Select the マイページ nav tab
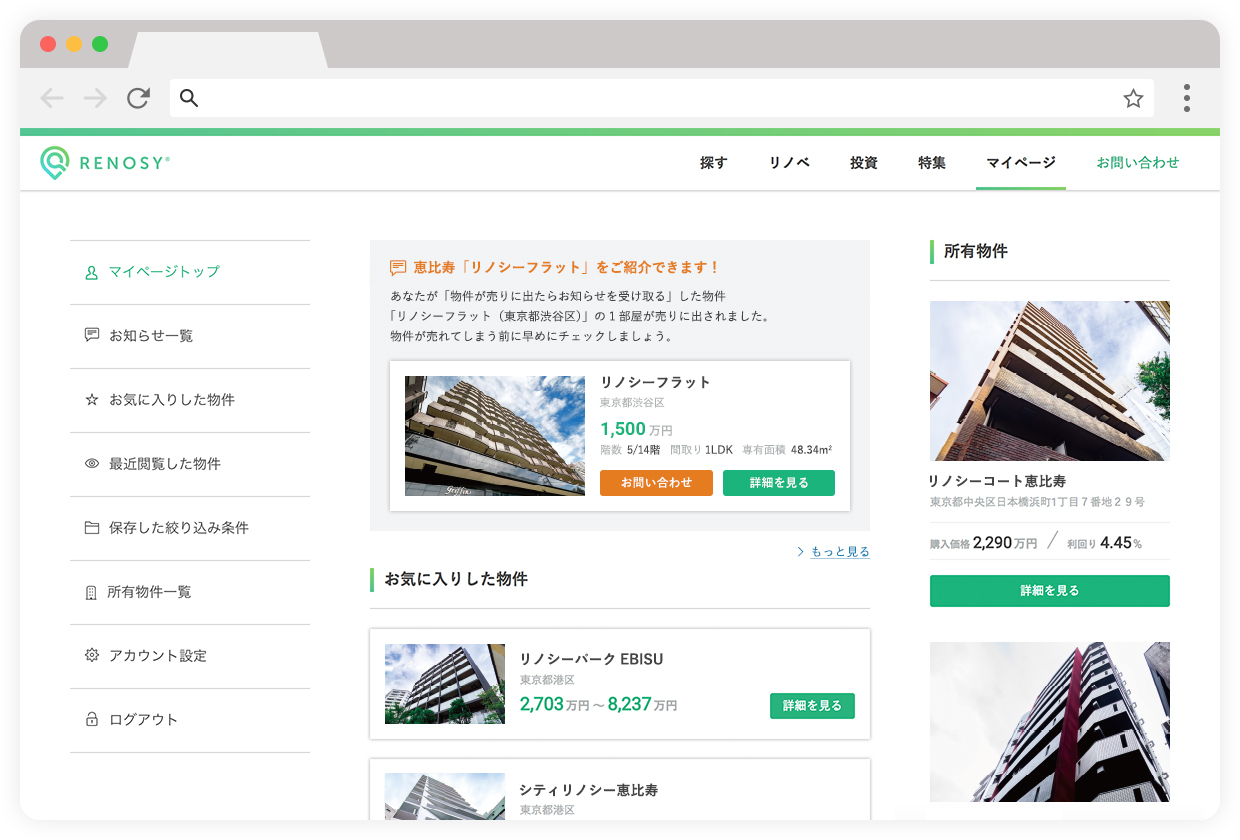Viewport: 1240px width, 840px height. point(1021,163)
